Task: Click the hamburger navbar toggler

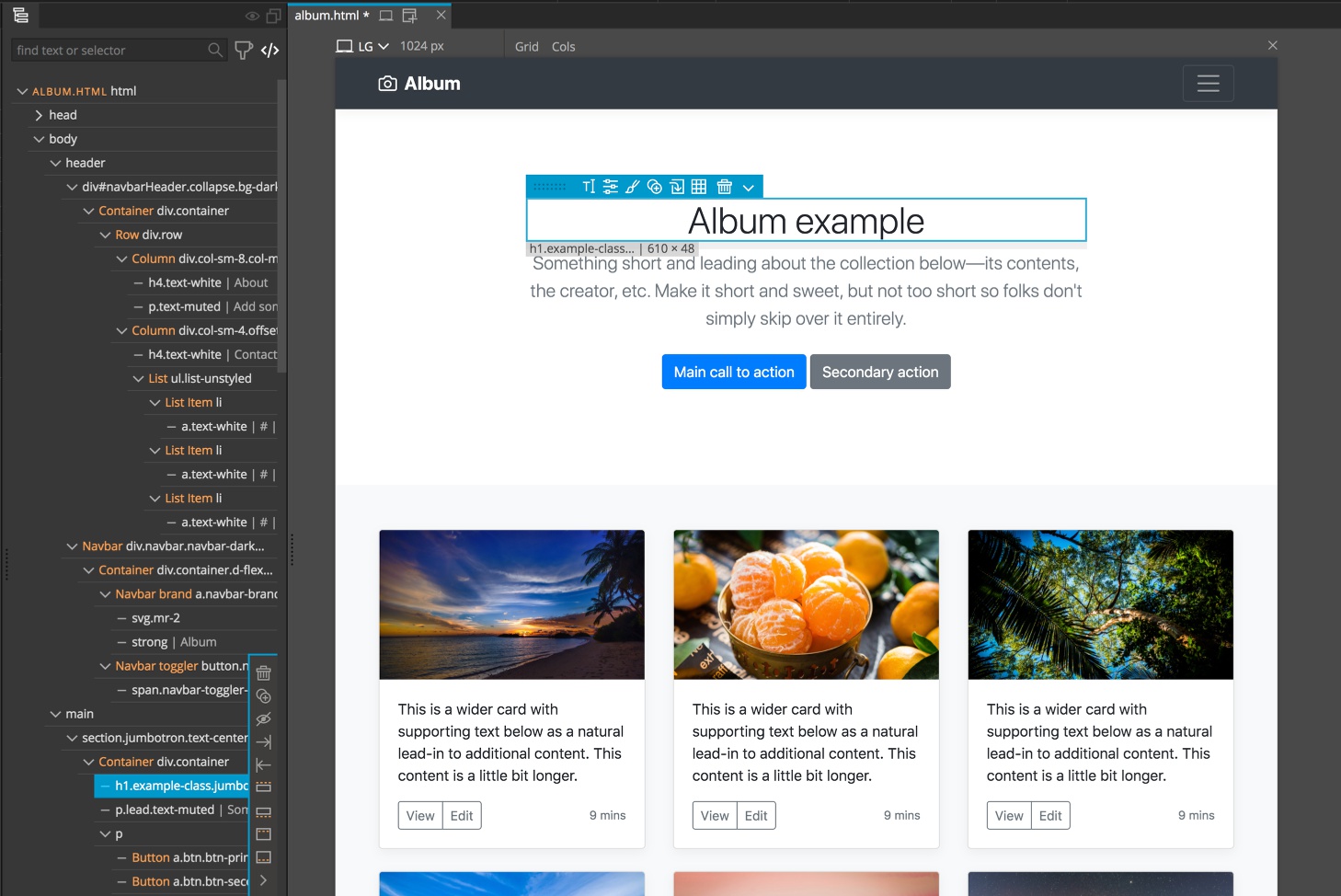Action: pyautogui.click(x=1209, y=84)
